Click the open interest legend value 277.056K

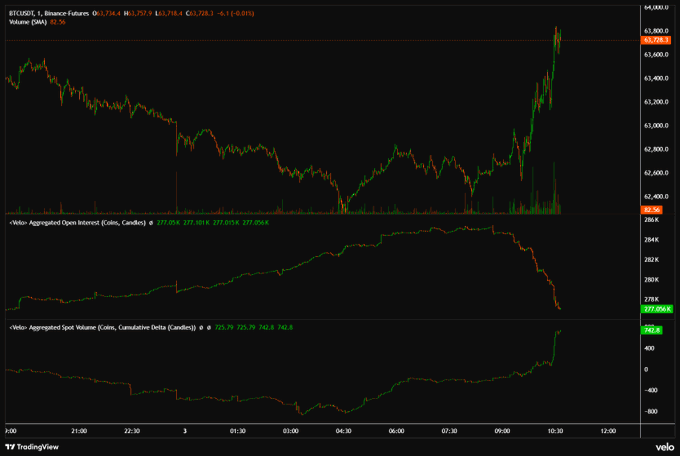coord(256,223)
